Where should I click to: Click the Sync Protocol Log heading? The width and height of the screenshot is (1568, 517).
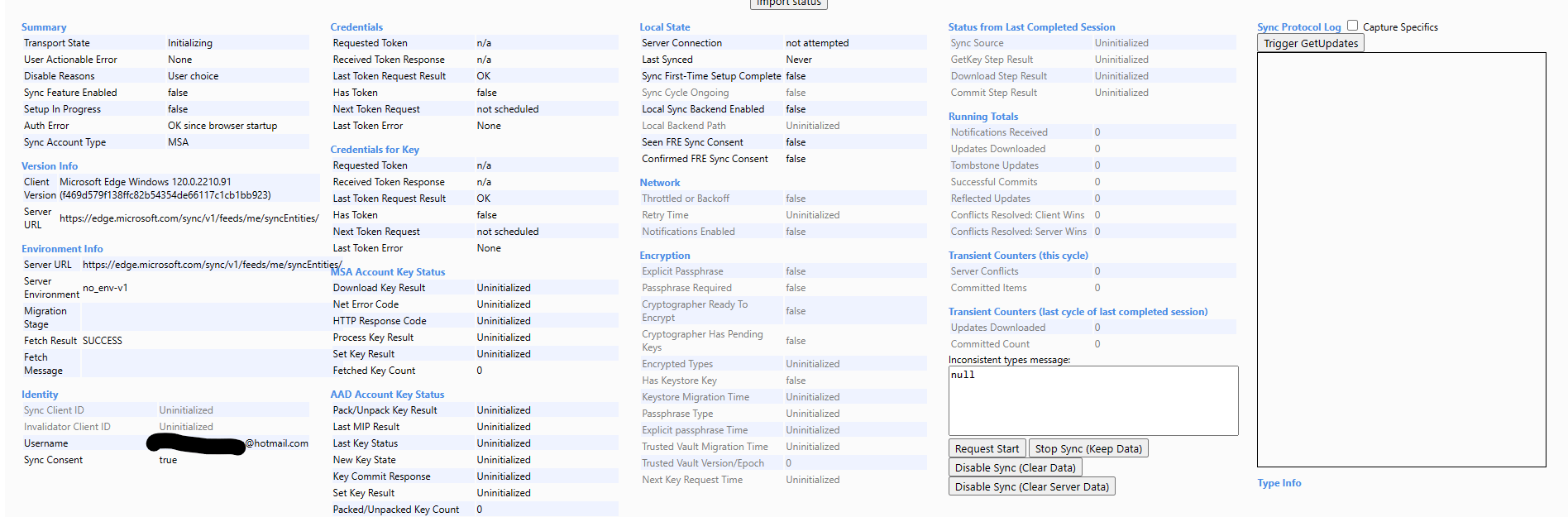[1298, 27]
